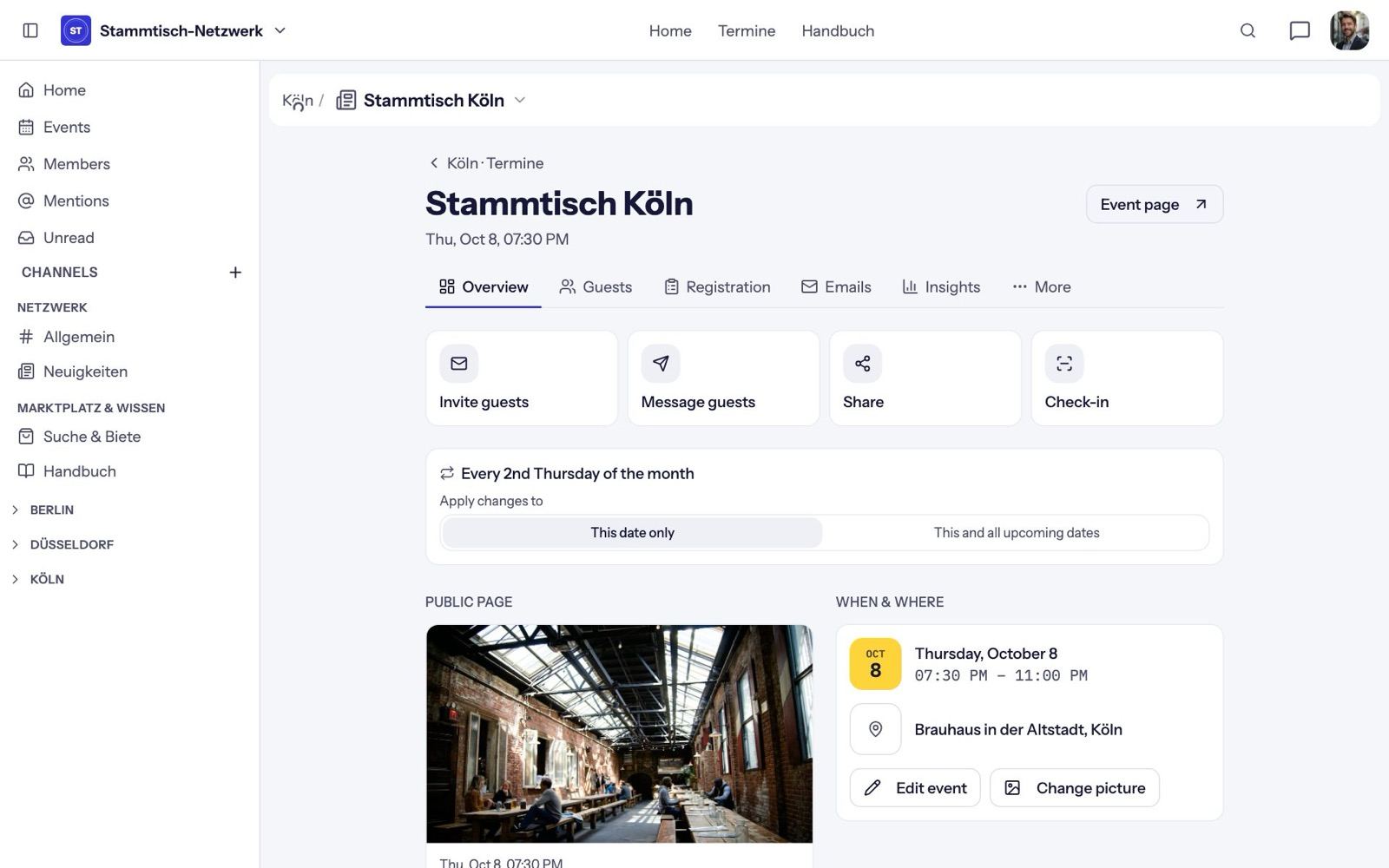Click the Share nodes icon

point(862,364)
